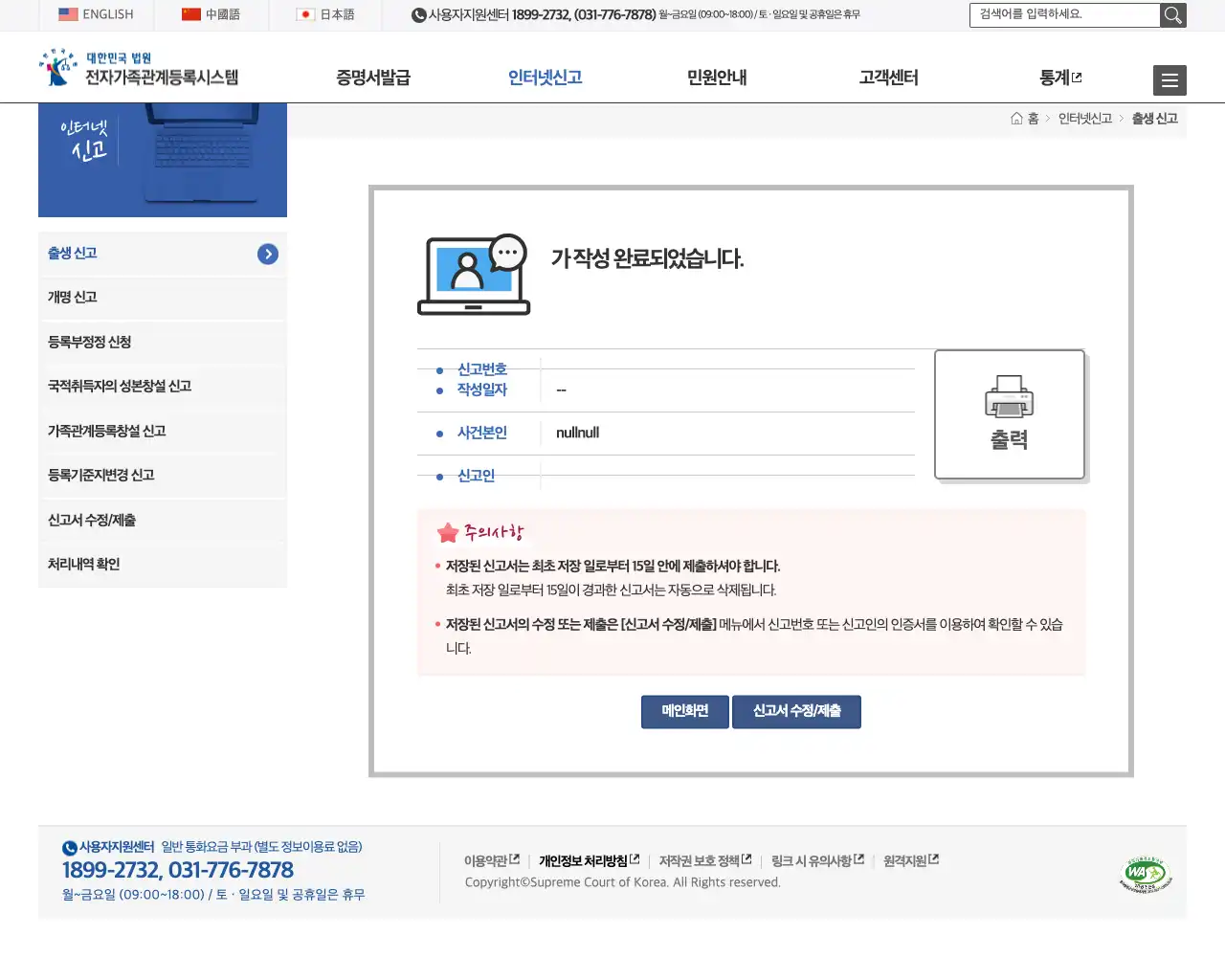Click the blue arrow circle beside 출생 신고
Image resolution: width=1225 pixels, height=980 pixels.
click(x=268, y=254)
